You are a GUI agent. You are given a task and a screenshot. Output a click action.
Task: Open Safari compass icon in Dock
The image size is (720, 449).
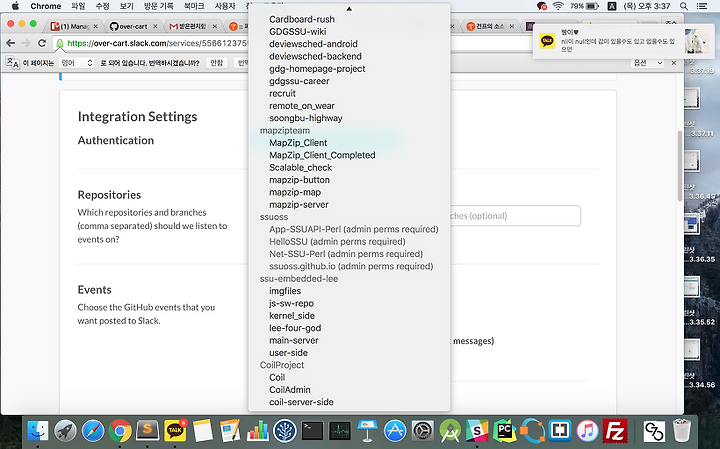point(93,431)
